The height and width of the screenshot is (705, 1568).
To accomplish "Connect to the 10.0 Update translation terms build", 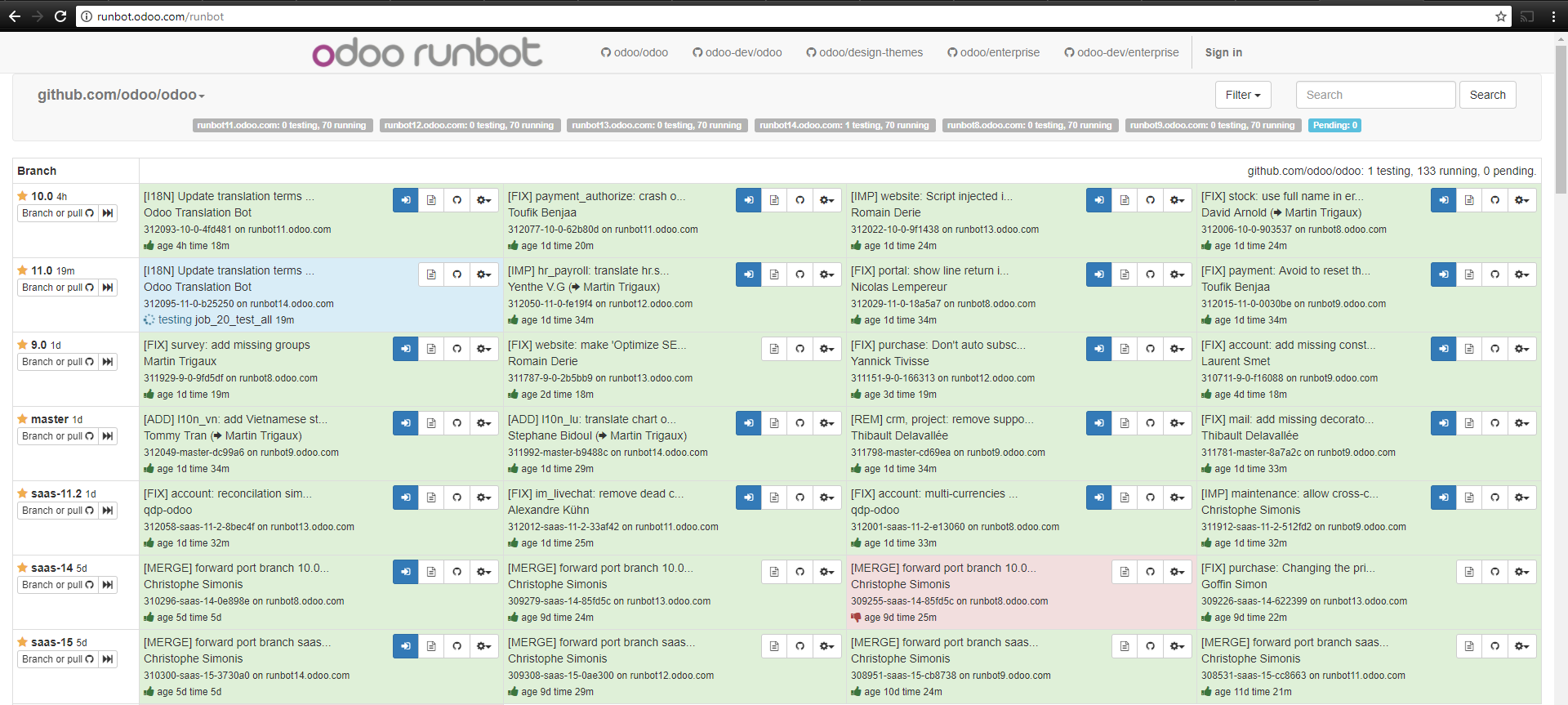I will (x=406, y=200).
